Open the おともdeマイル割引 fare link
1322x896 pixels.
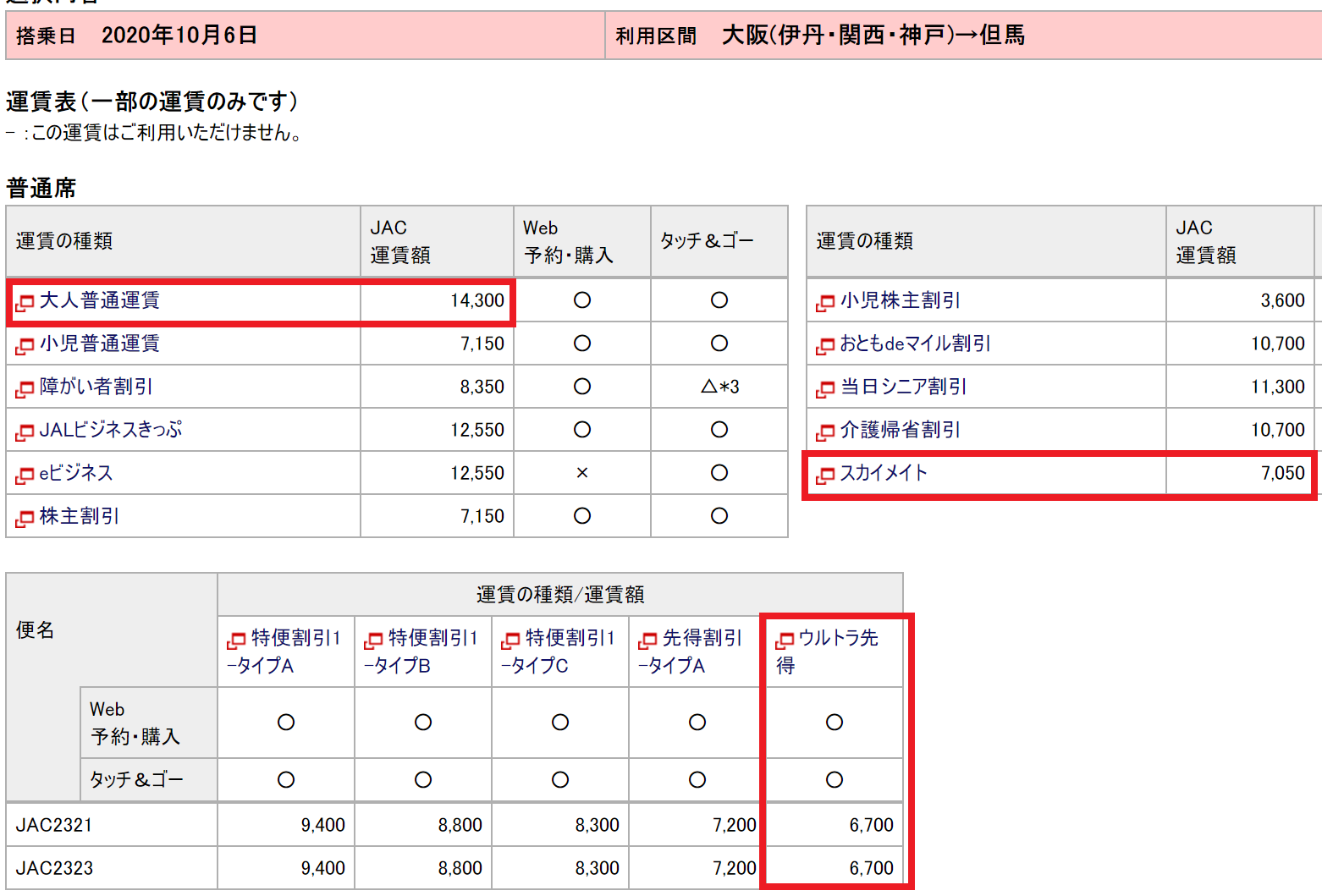coord(914,344)
